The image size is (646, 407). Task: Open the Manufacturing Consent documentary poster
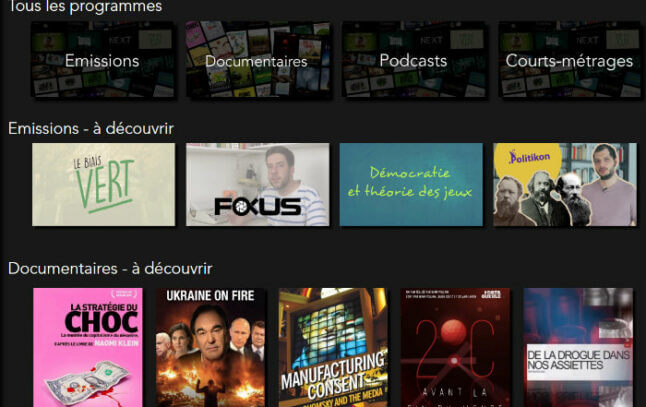(x=333, y=347)
